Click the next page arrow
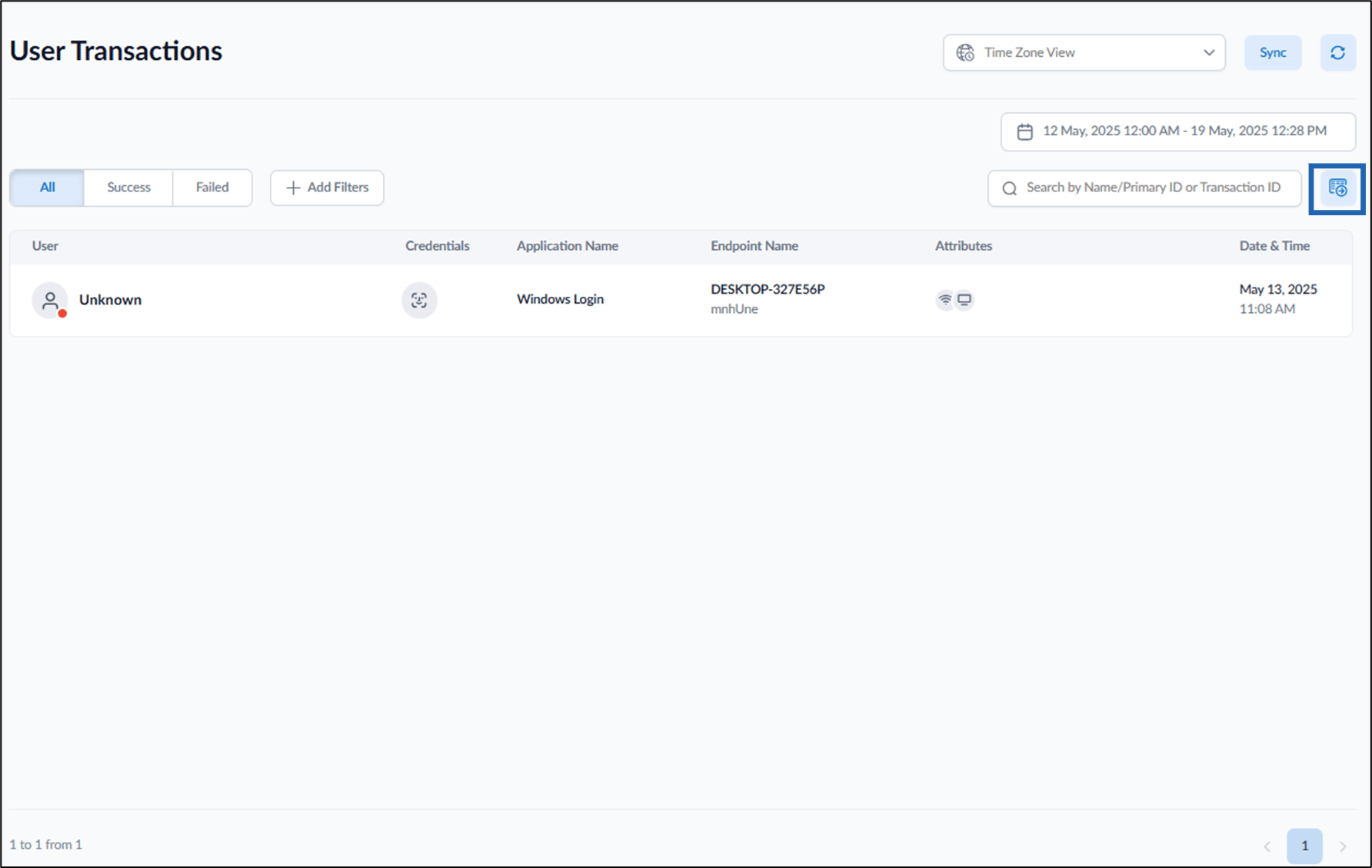1372x868 pixels. coord(1343,846)
